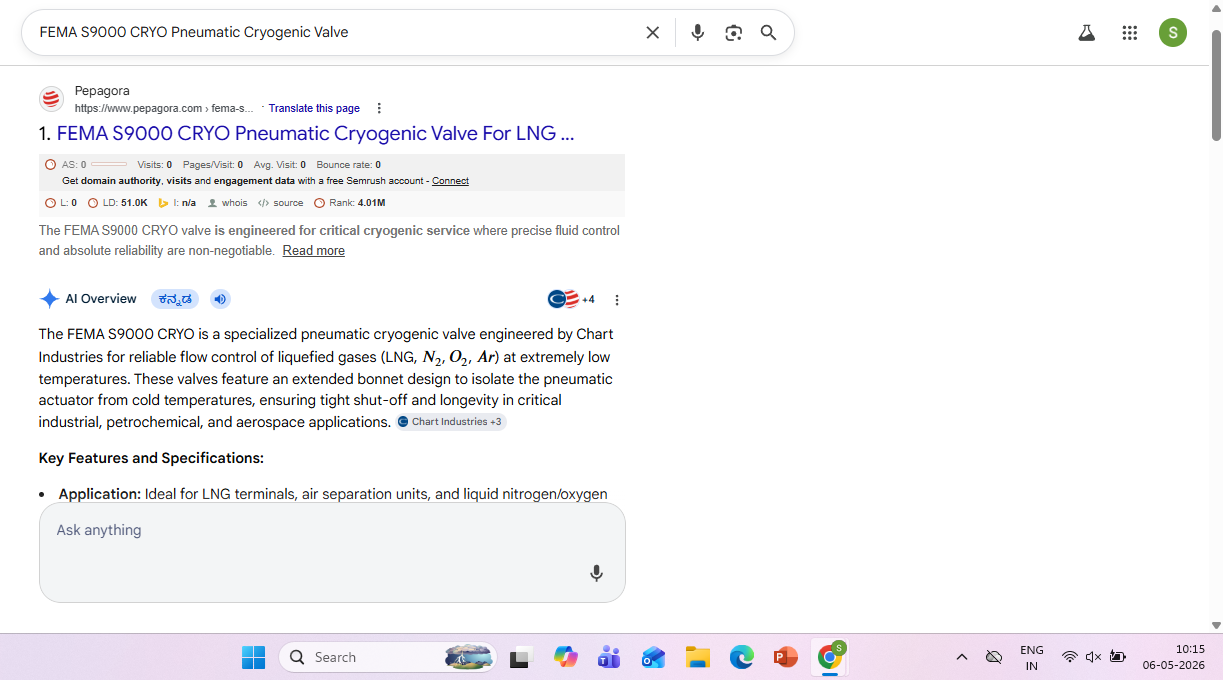Open the Google apps grid
Image resolution: width=1223 pixels, height=680 pixels.
(1130, 33)
